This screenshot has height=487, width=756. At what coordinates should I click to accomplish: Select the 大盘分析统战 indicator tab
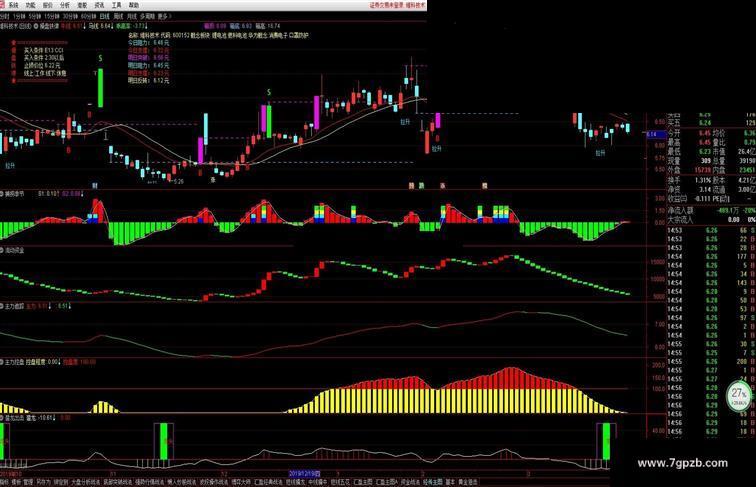click(85, 482)
